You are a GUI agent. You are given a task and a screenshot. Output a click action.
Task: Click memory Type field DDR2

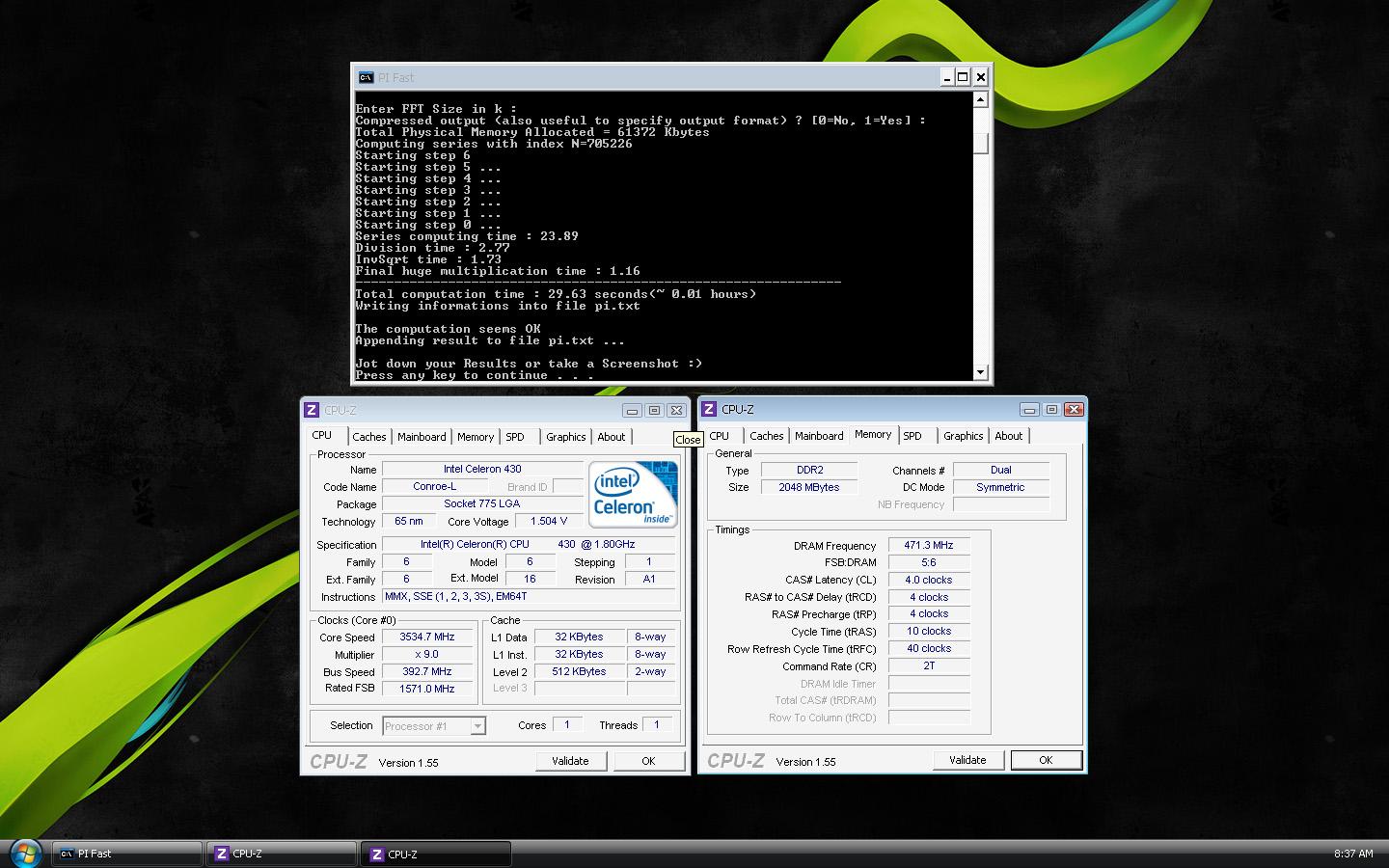click(x=809, y=471)
